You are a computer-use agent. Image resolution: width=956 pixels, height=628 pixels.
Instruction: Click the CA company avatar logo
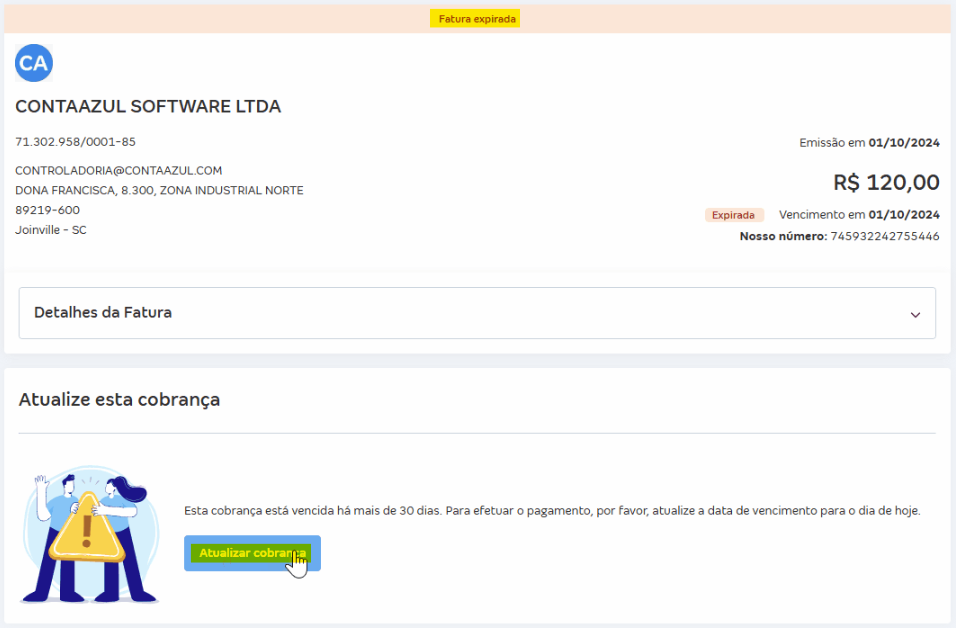point(34,63)
